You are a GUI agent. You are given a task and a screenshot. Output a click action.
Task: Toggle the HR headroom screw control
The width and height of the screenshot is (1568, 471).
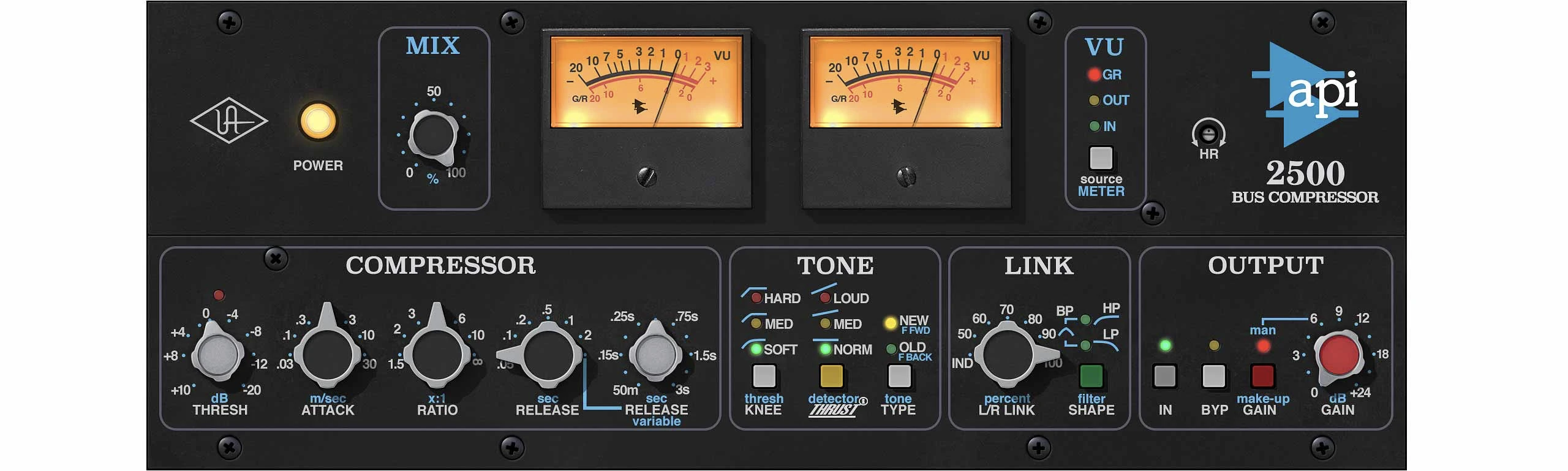1208,134
